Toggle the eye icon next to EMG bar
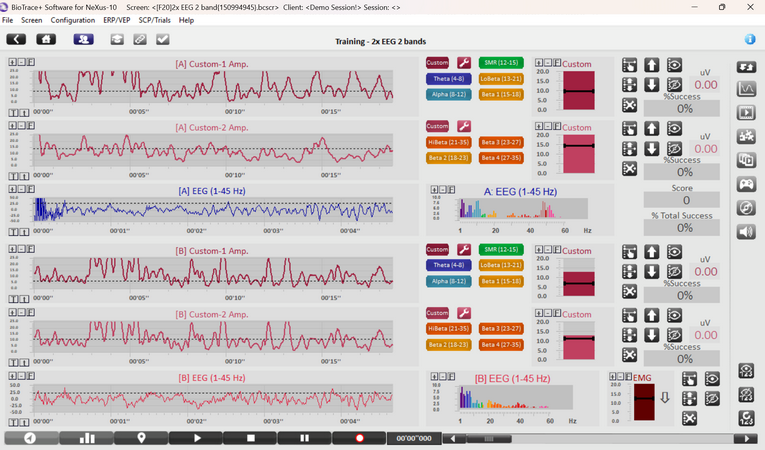 (712, 379)
